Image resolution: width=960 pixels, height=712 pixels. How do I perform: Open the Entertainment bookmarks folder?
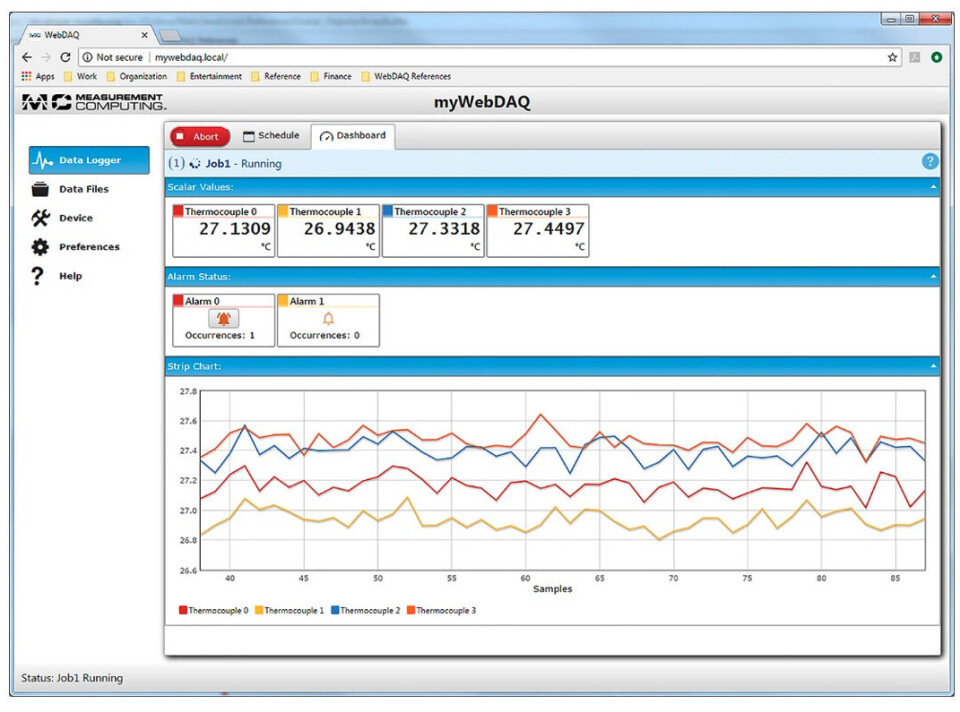[x=209, y=77]
